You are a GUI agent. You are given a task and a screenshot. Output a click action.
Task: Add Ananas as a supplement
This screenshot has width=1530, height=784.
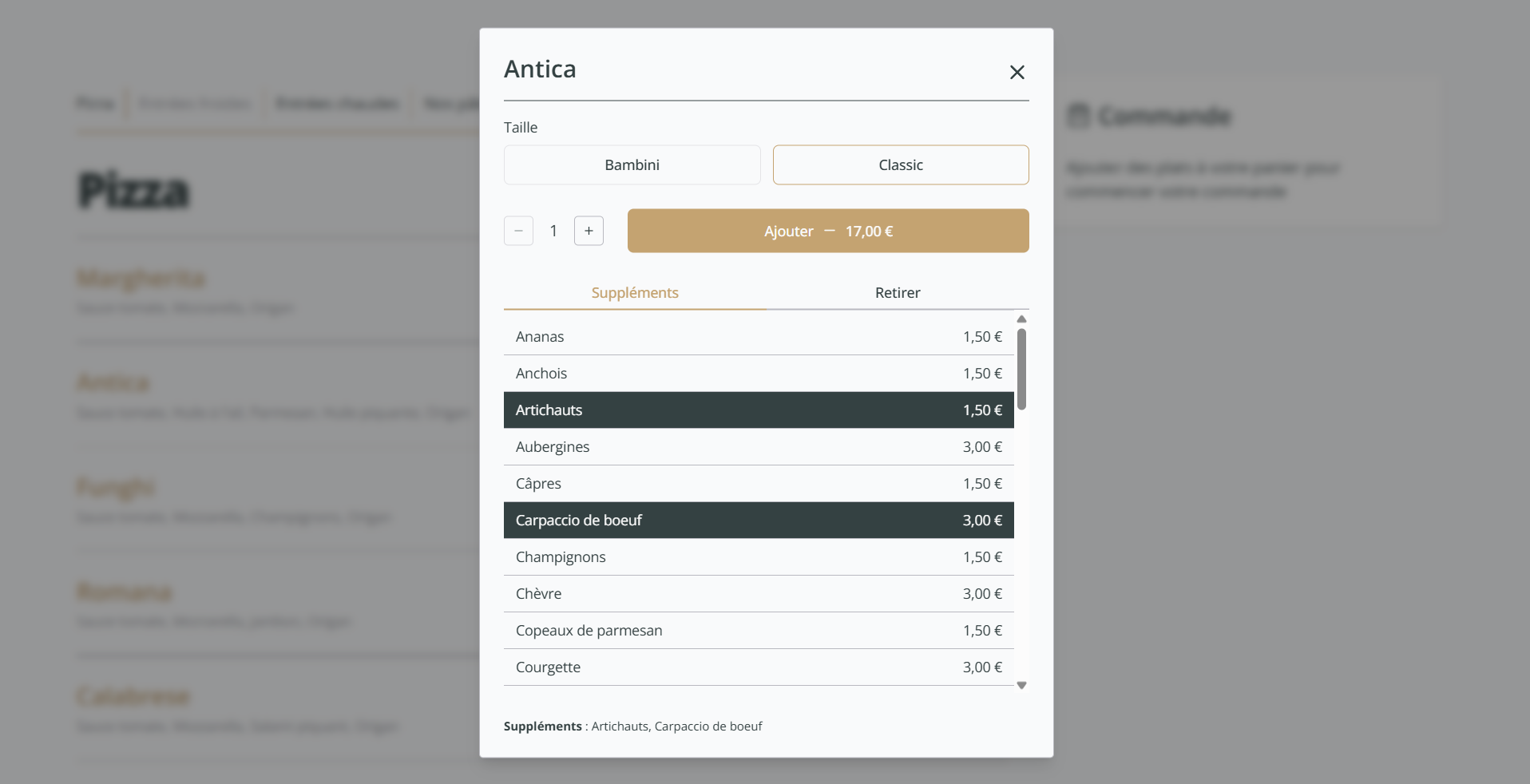point(758,337)
